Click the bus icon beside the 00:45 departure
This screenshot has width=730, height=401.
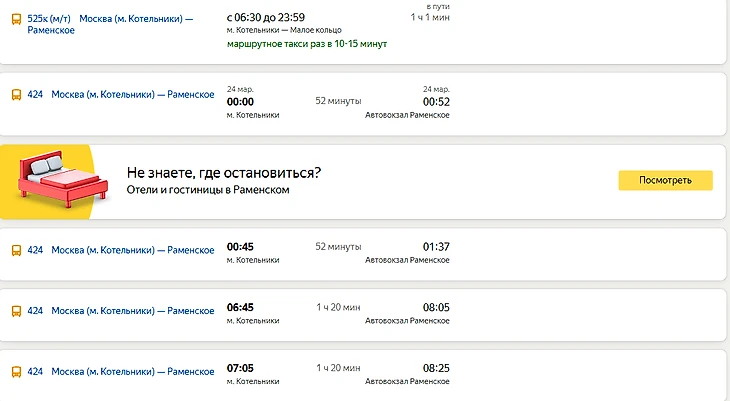tap(16, 250)
